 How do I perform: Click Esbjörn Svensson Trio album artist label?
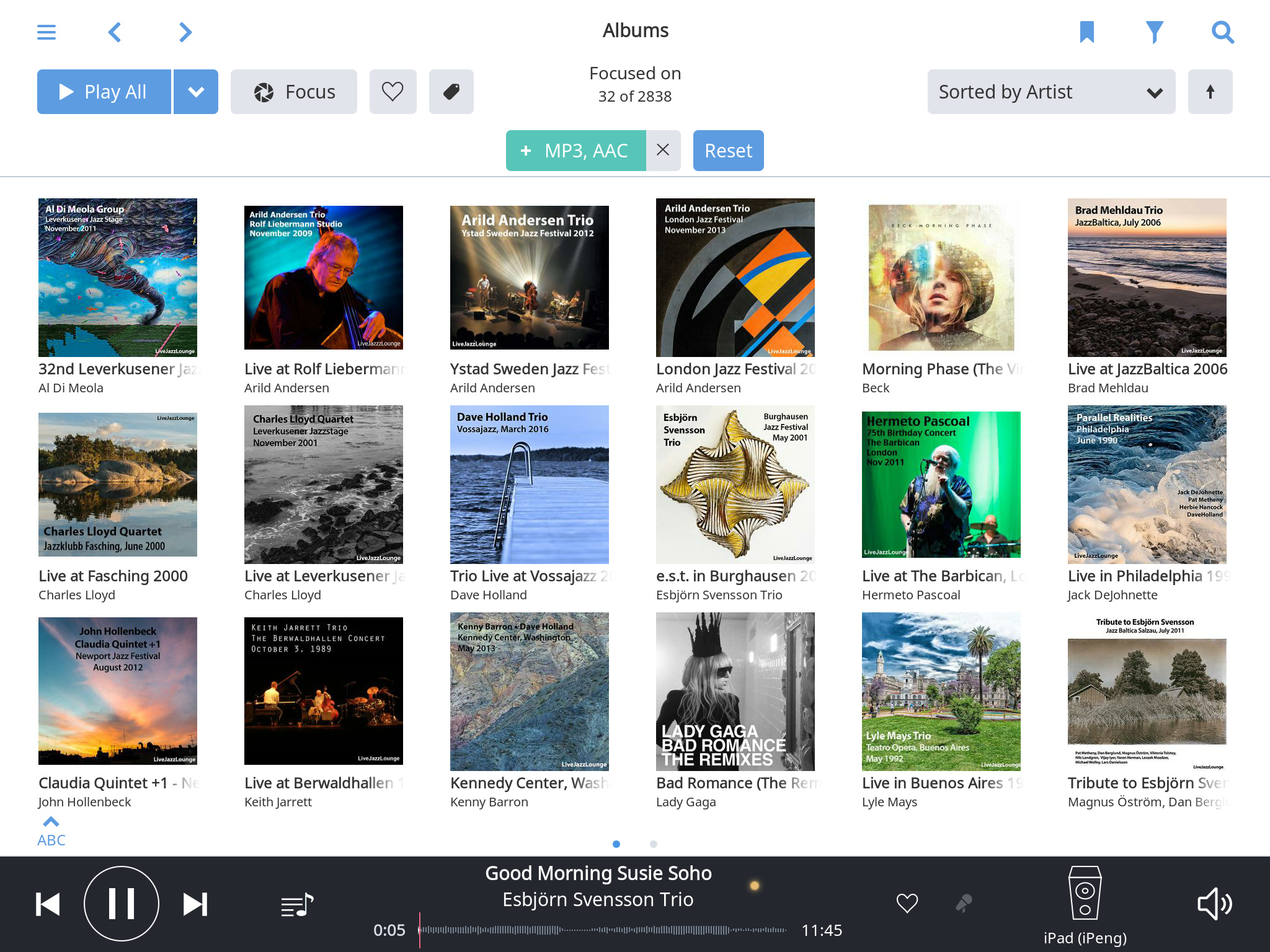pyautogui.click(x=719, y=595)
